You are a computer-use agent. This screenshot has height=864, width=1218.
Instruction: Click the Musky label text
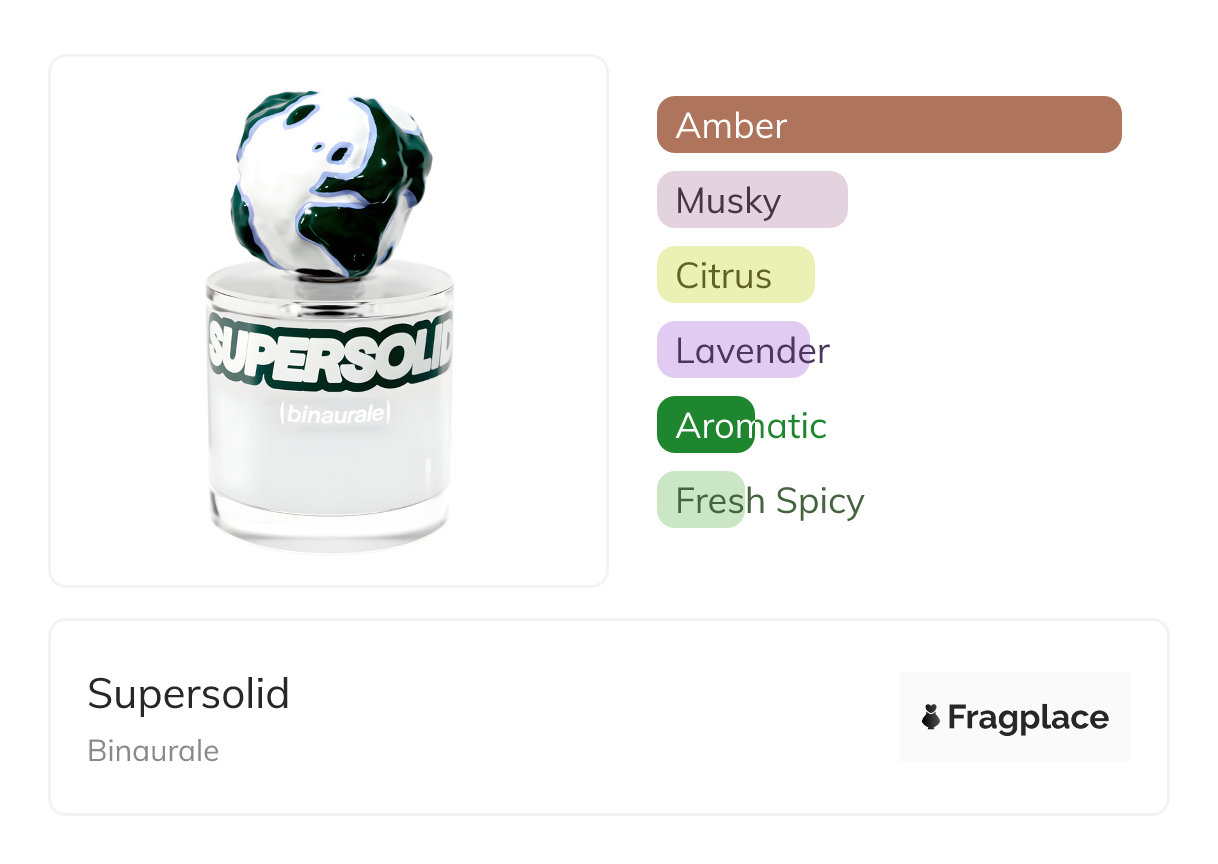coord(728,201)
